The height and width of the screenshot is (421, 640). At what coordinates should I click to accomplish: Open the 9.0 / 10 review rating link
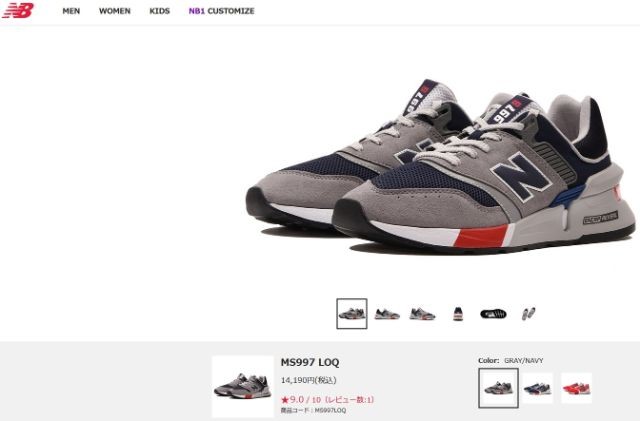[327, 399]
